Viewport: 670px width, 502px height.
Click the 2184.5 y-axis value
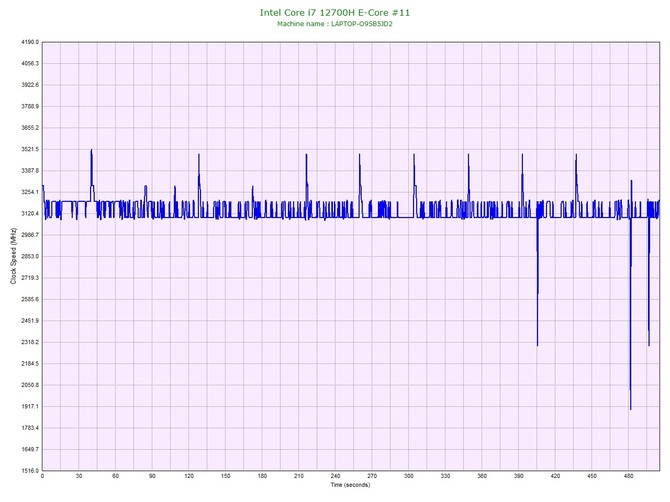pos(30,364)
